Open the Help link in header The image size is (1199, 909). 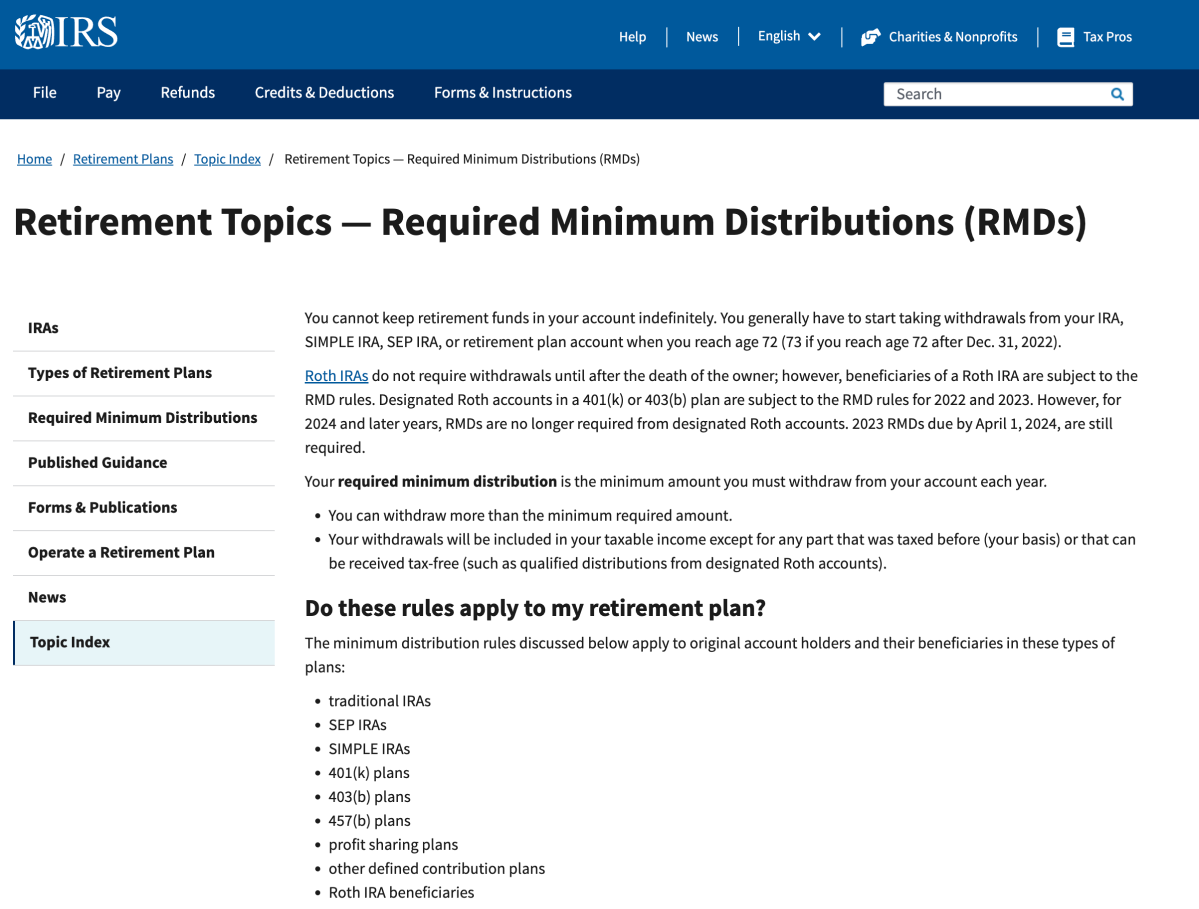(632, 37)
